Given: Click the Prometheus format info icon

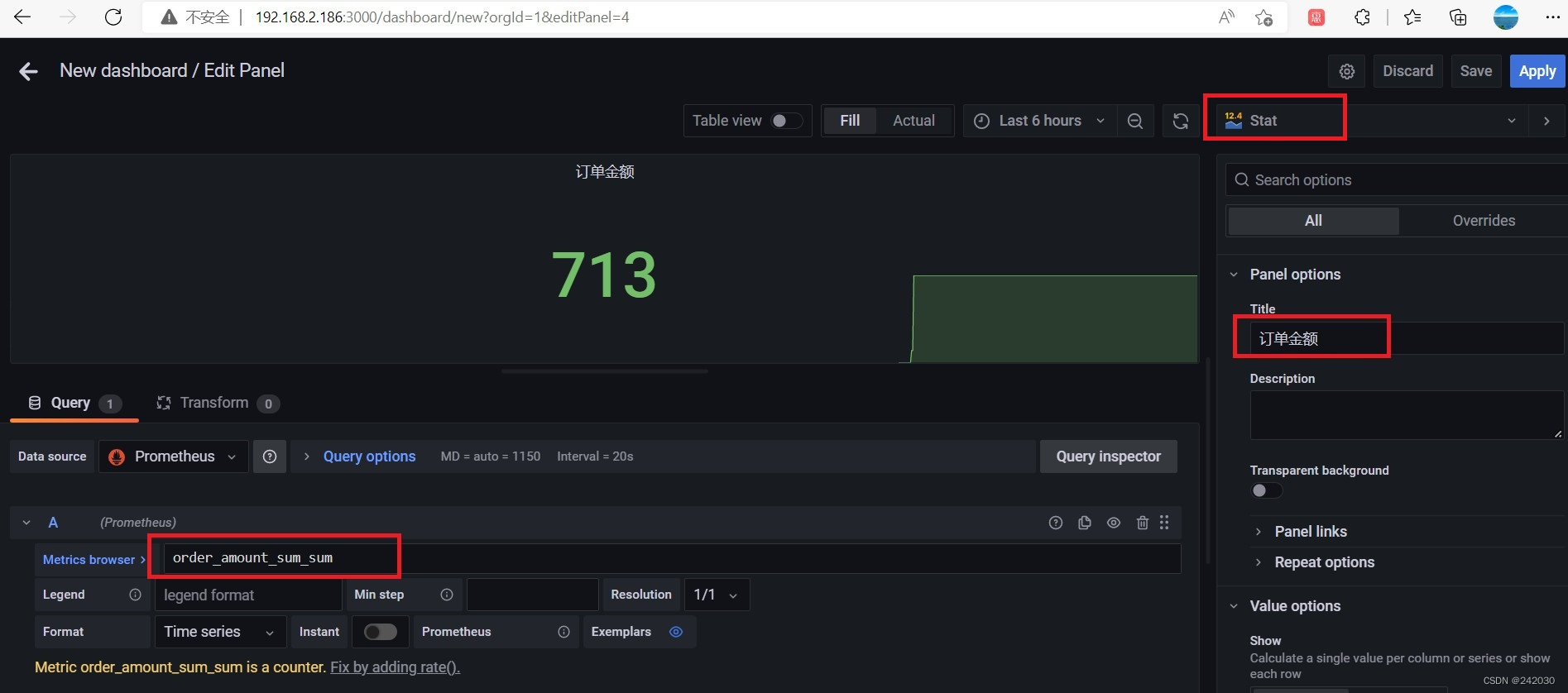Looking at the screenshot, I should [563, 632].
